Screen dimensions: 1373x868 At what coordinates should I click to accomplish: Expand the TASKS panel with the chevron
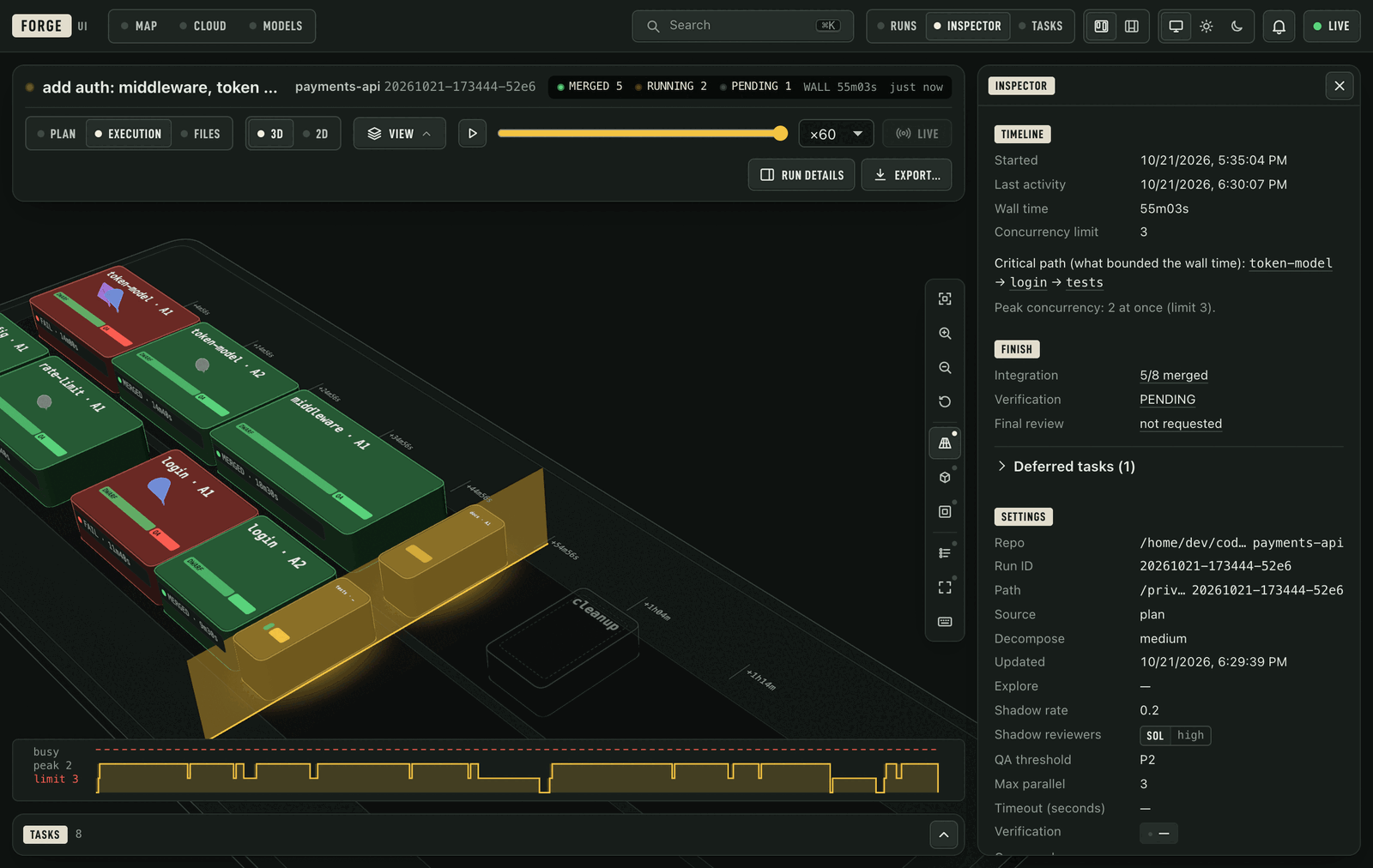tap(944, 835)
